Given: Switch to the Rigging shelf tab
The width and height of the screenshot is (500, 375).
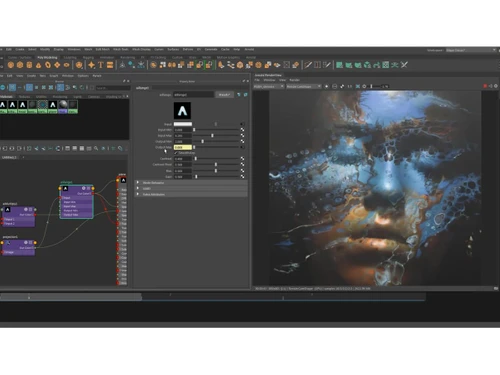Looking at the screenshot, I should [x=88, y=57].
